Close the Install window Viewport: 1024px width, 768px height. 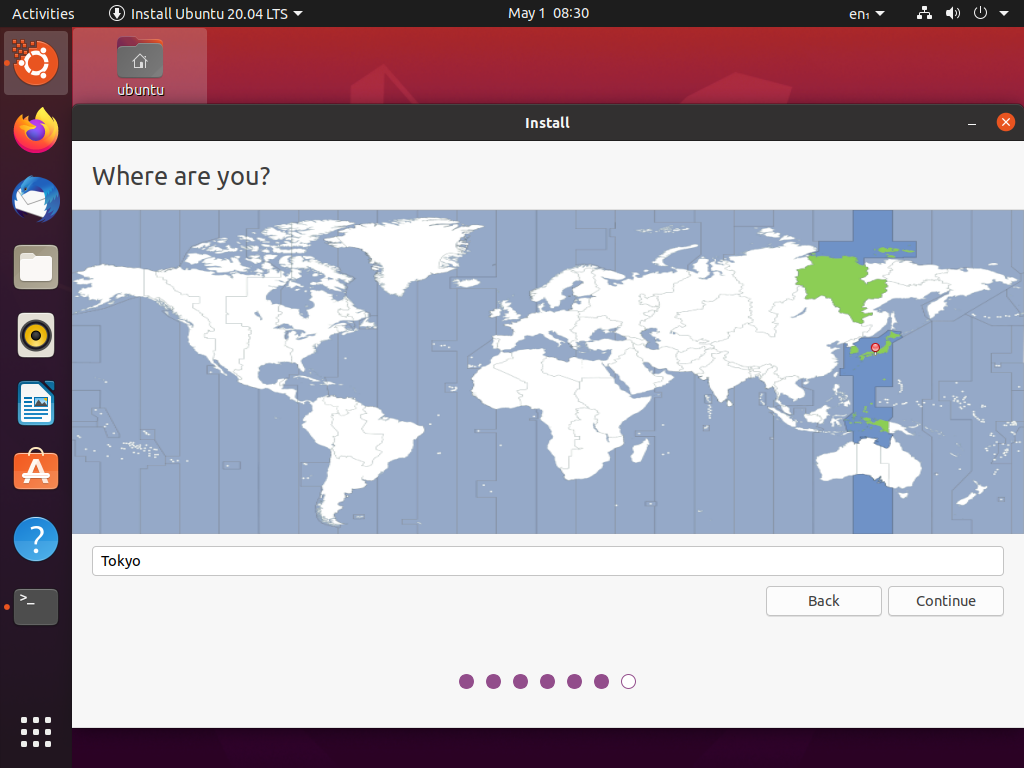pyautogui.click(x=1006, y=122)
